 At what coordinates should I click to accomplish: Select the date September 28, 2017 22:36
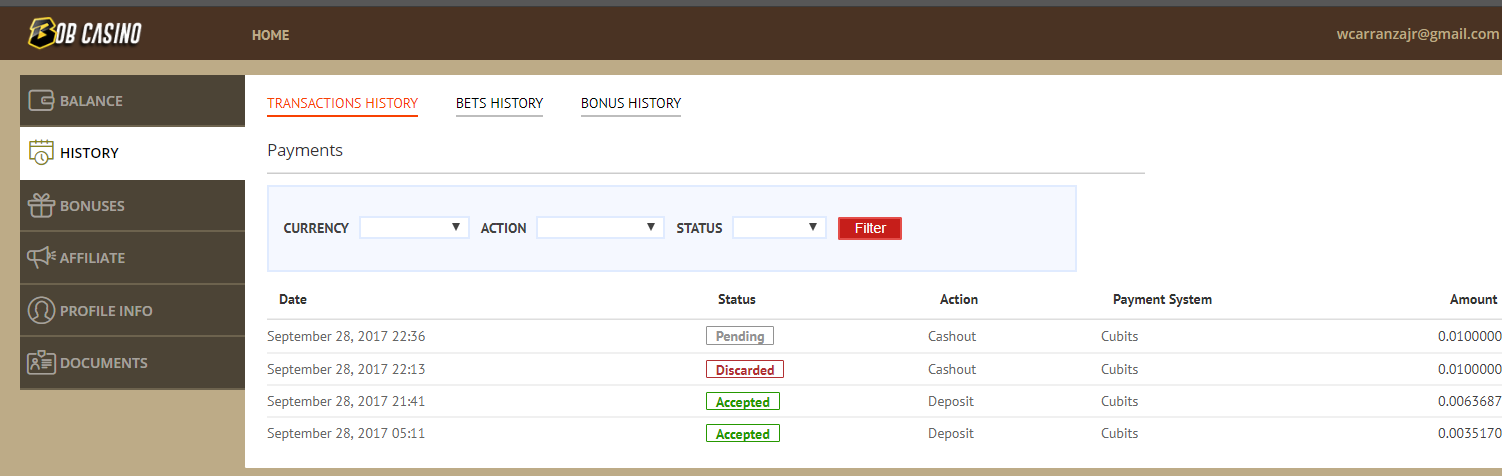coord(346,336)
